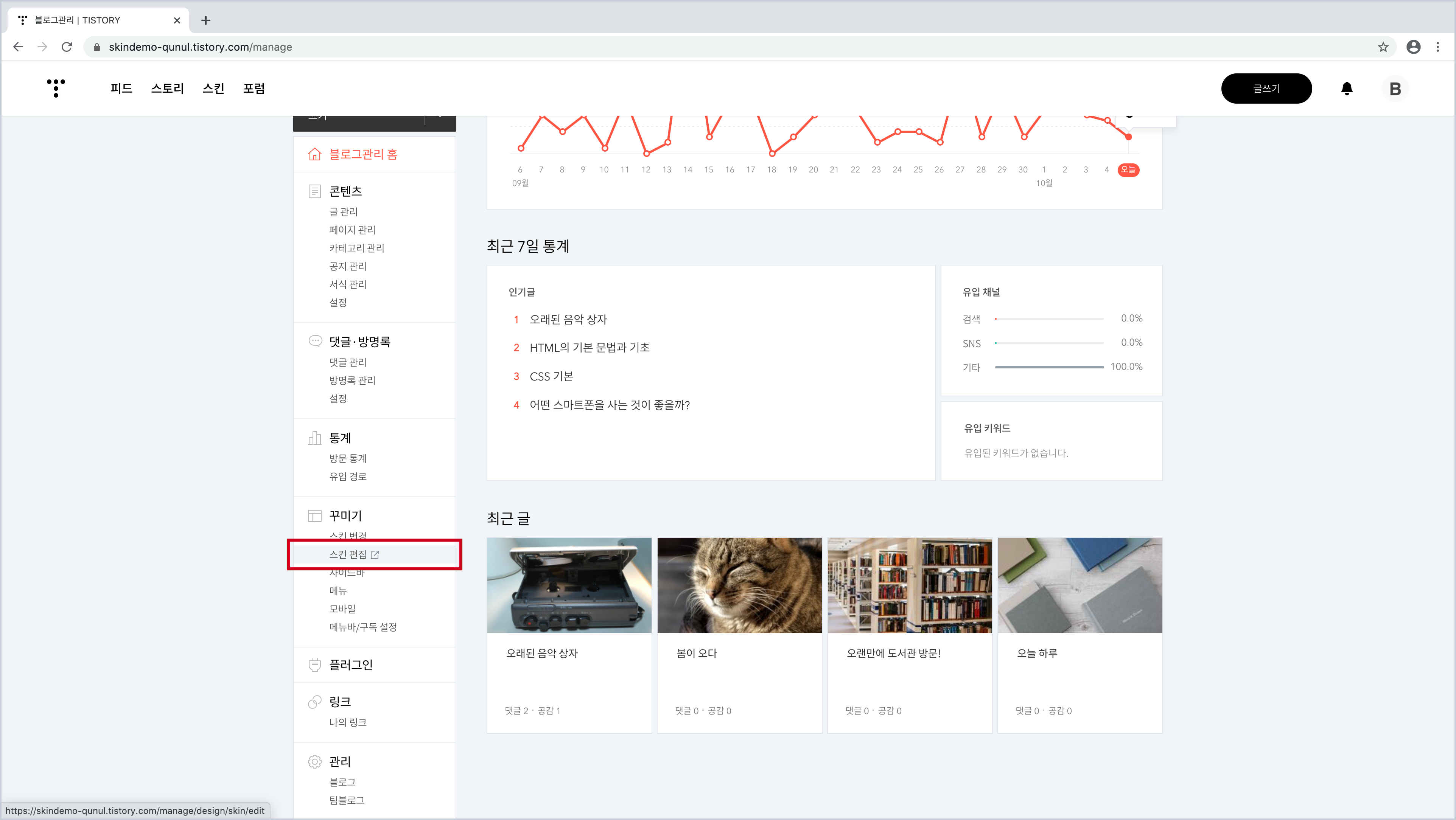Open the 스토리 top menu
The image size is (1456, 820).
click(167, 88)
